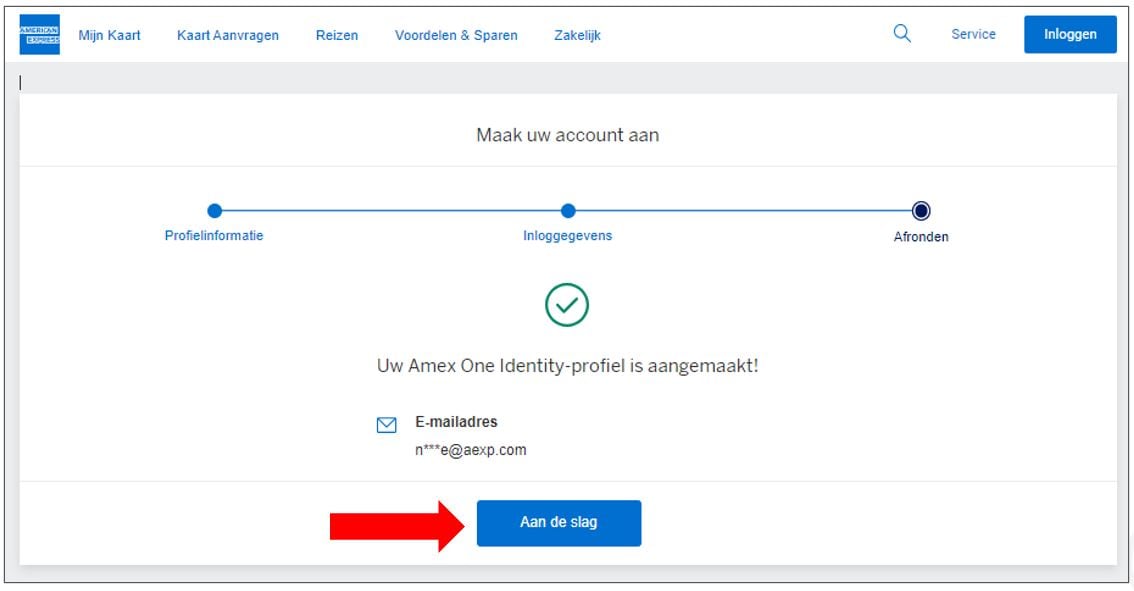
Task: Select the Afronden step dot
Action: (x=921, y=211)
